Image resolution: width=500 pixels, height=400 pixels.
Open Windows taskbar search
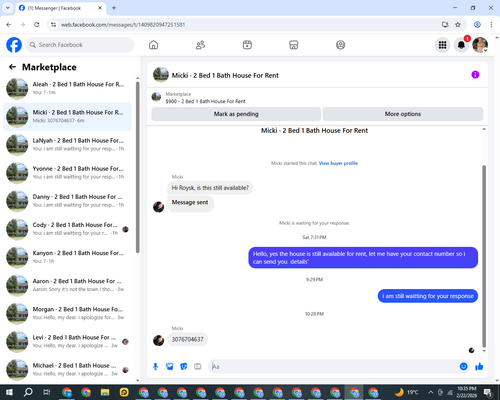tap(28, 392)
